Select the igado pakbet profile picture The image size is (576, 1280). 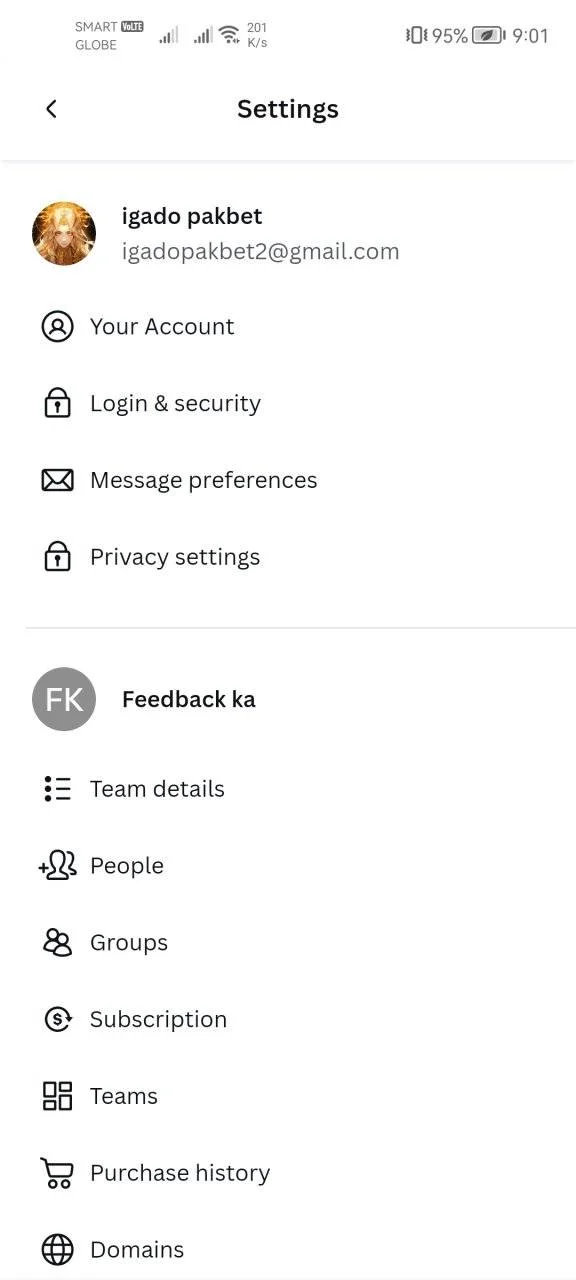tap(64, 234)
